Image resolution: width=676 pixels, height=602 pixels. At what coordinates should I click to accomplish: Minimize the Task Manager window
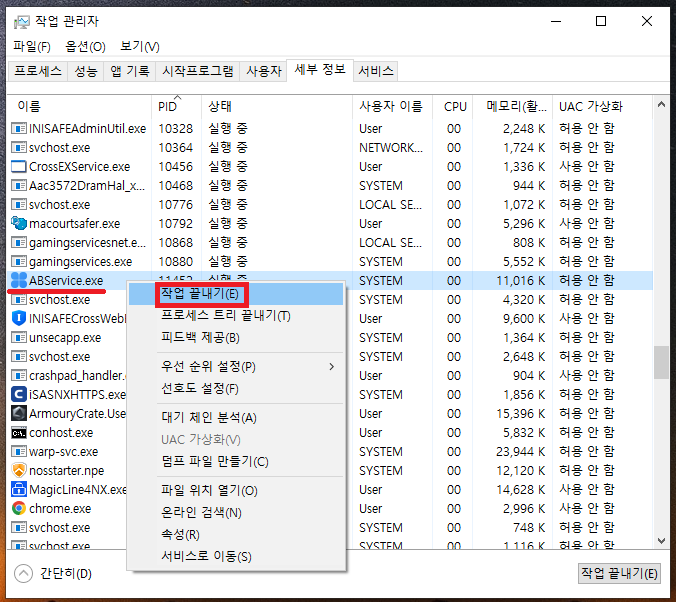click(x=556, y=21)
